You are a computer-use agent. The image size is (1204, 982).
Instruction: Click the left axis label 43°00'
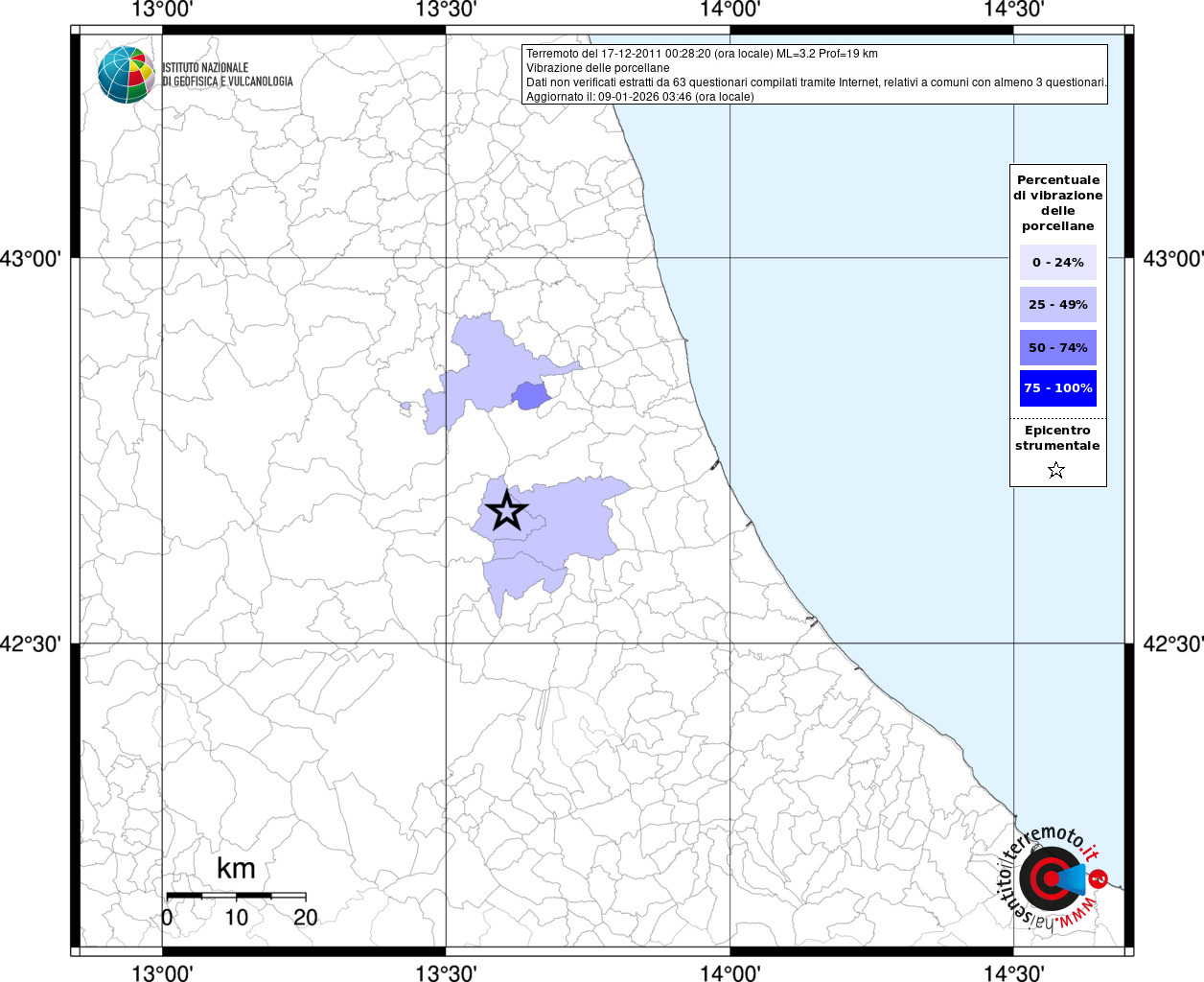(31, 258)
